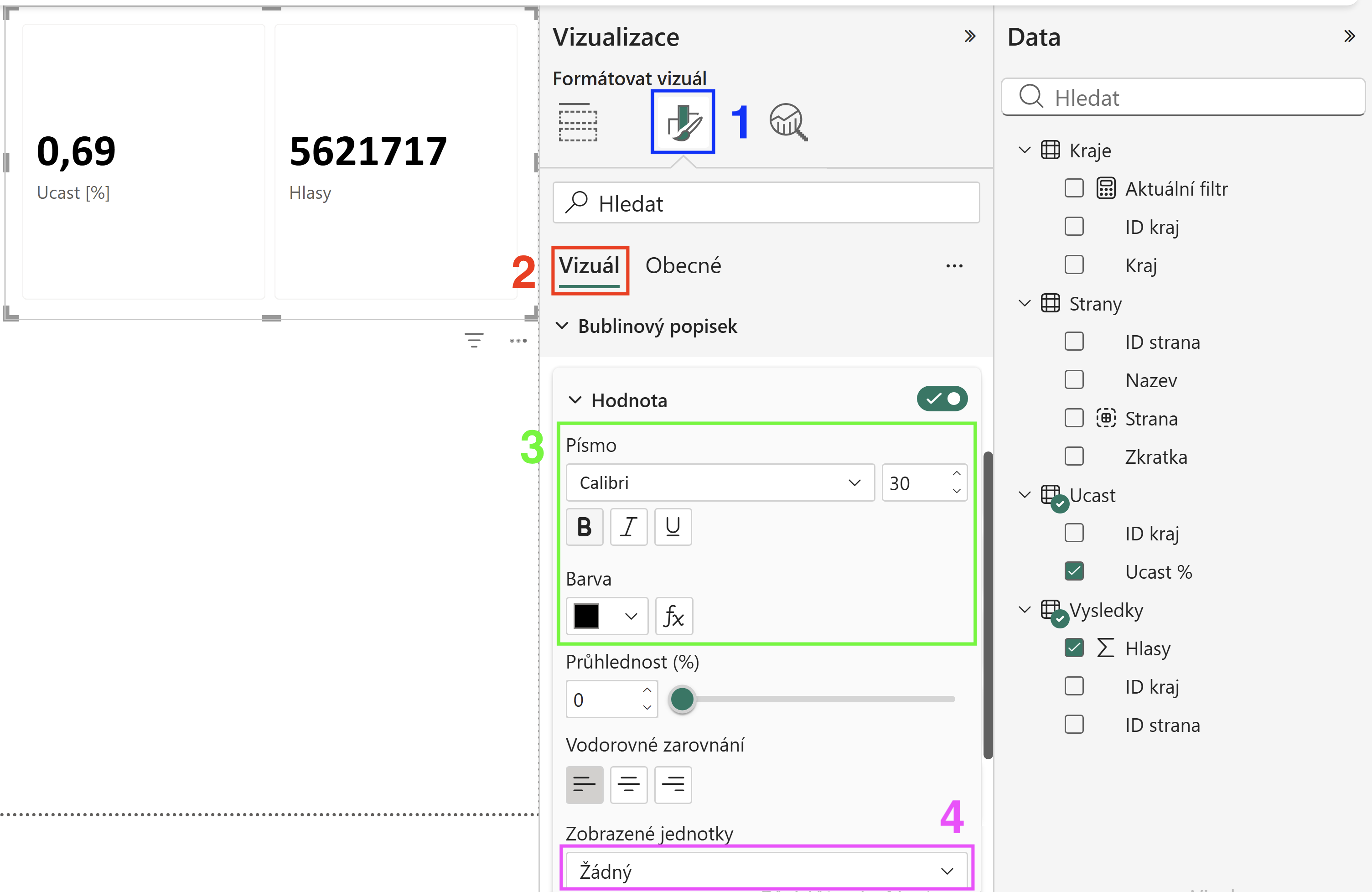Image resolution: width=1372 pixels, height=892 pixels.
Task: Collapse the Vysledky table tree
Action: 1025,609
